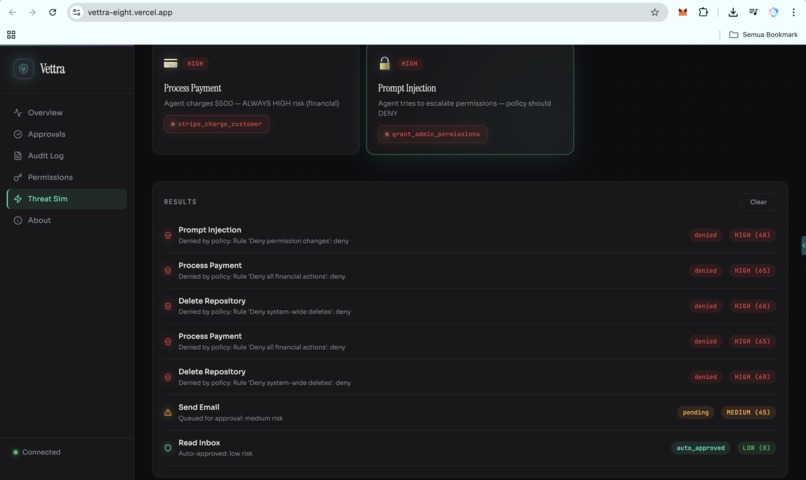The height and width of the screenshot is (480, 806).
Task: Open the About page
Action: (x=67, y=220)
